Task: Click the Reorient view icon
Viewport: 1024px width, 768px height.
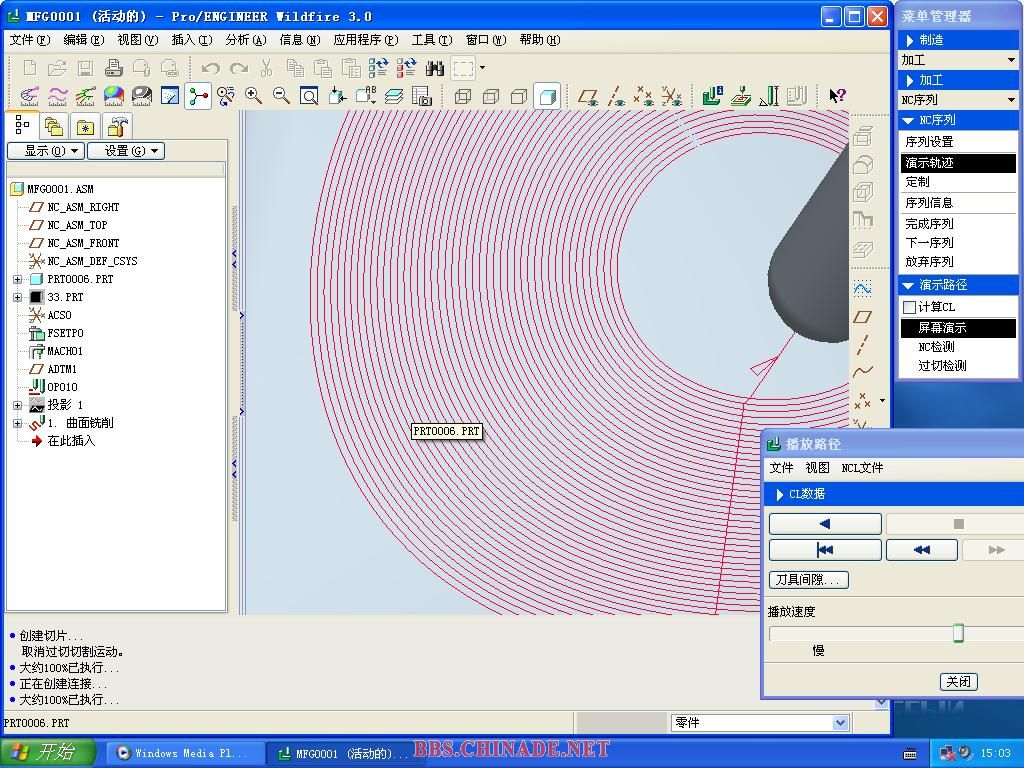Action: [x=338, y=96]
